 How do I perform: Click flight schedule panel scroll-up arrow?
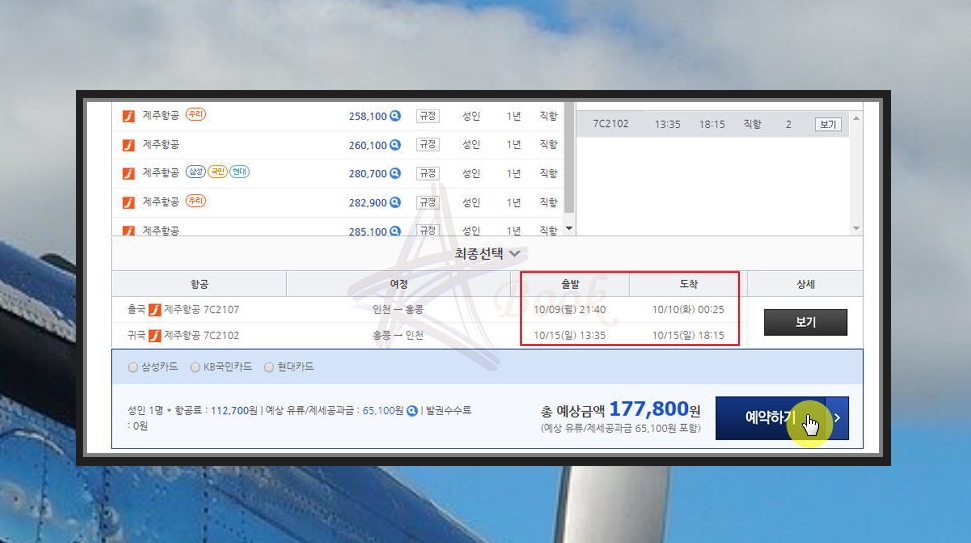(856, 118)
